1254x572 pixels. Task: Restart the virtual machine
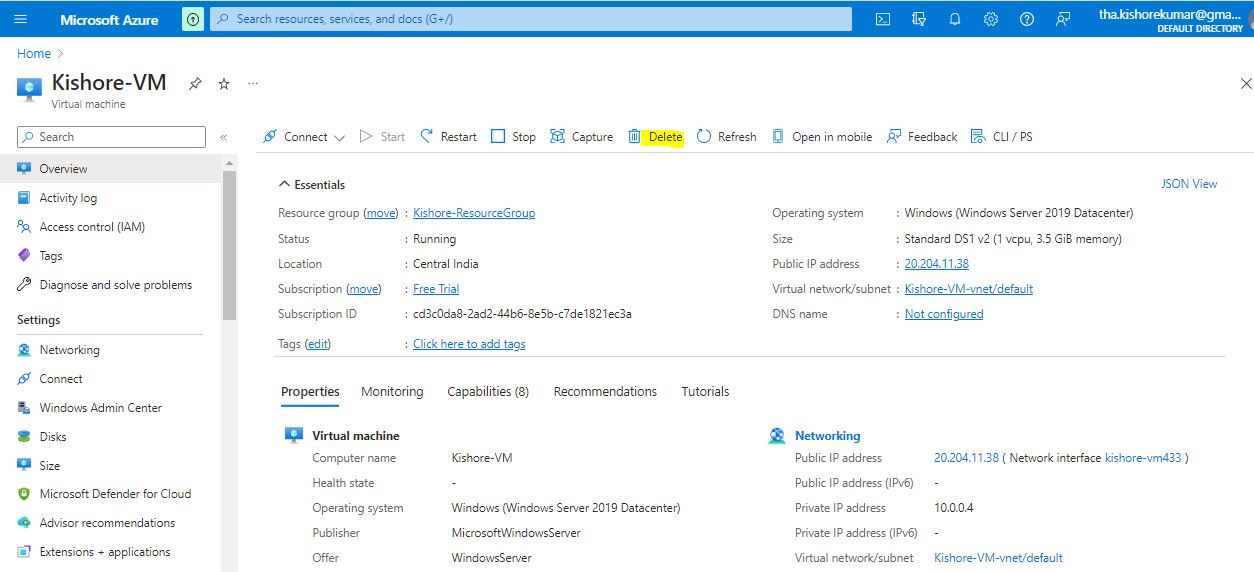pyautogui.click(x=448, y=137)
